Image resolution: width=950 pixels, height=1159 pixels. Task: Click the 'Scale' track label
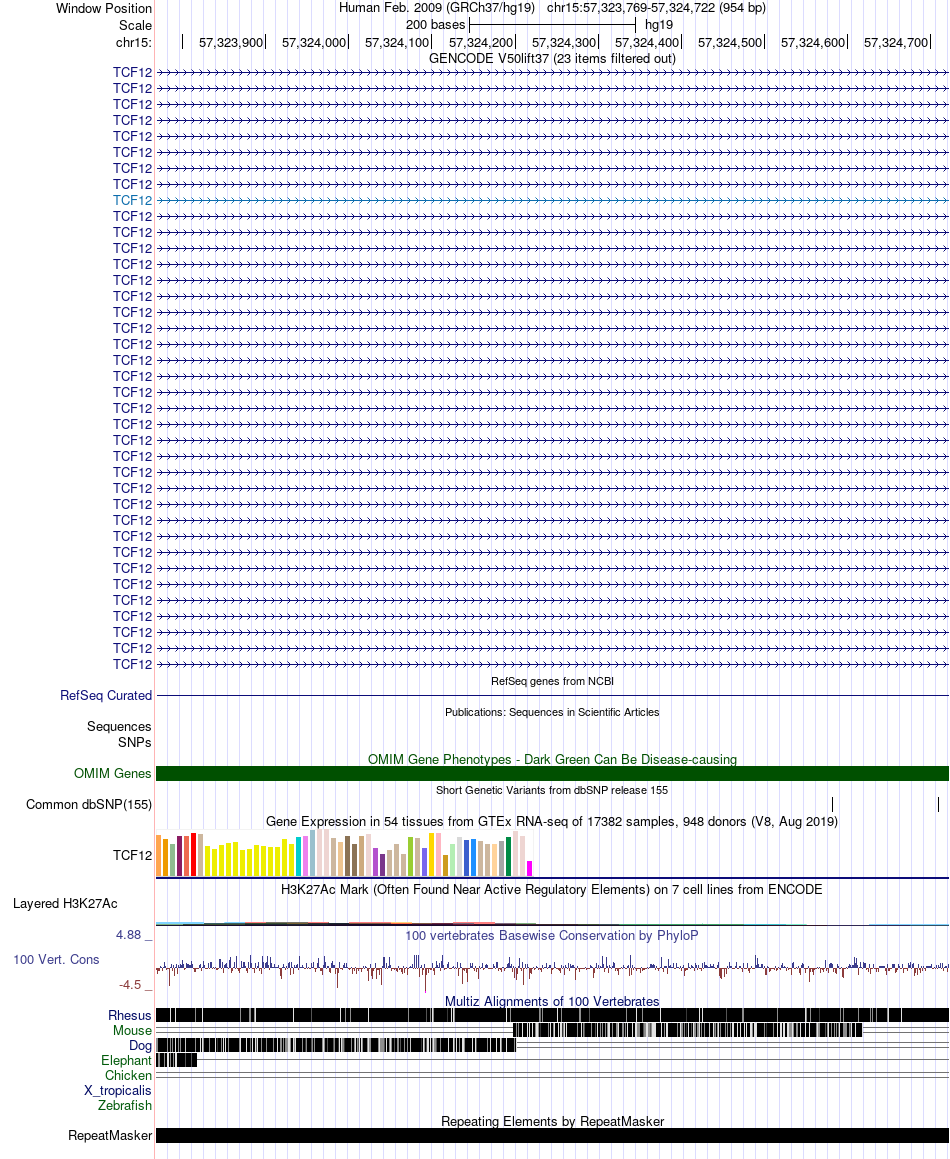tap(135, 25)
